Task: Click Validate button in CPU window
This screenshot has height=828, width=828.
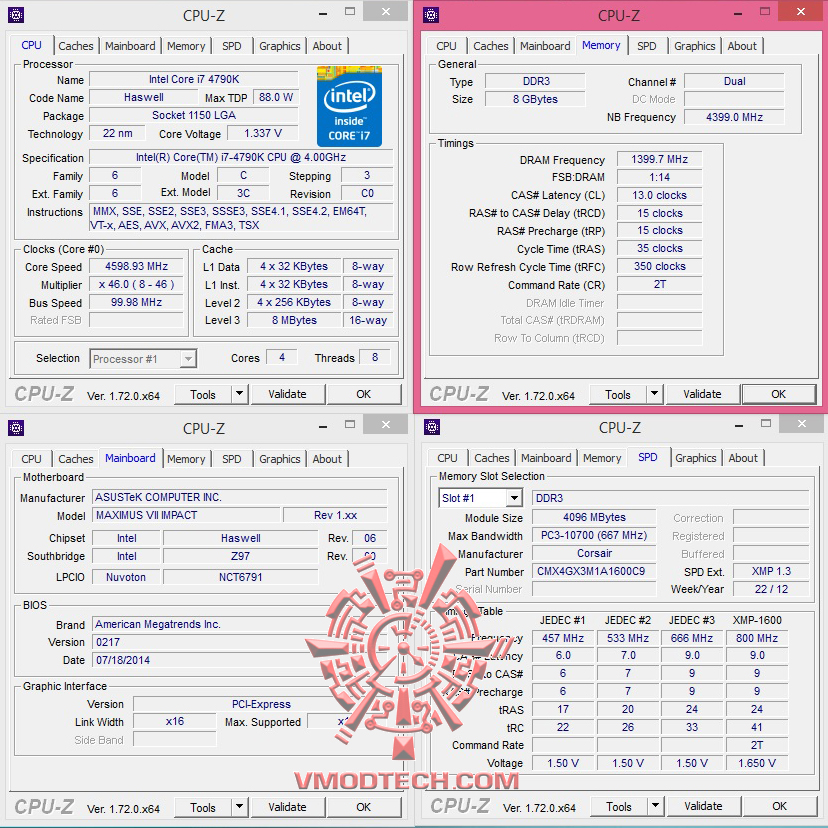Action: pyautogui.click(x=287, y=394)
